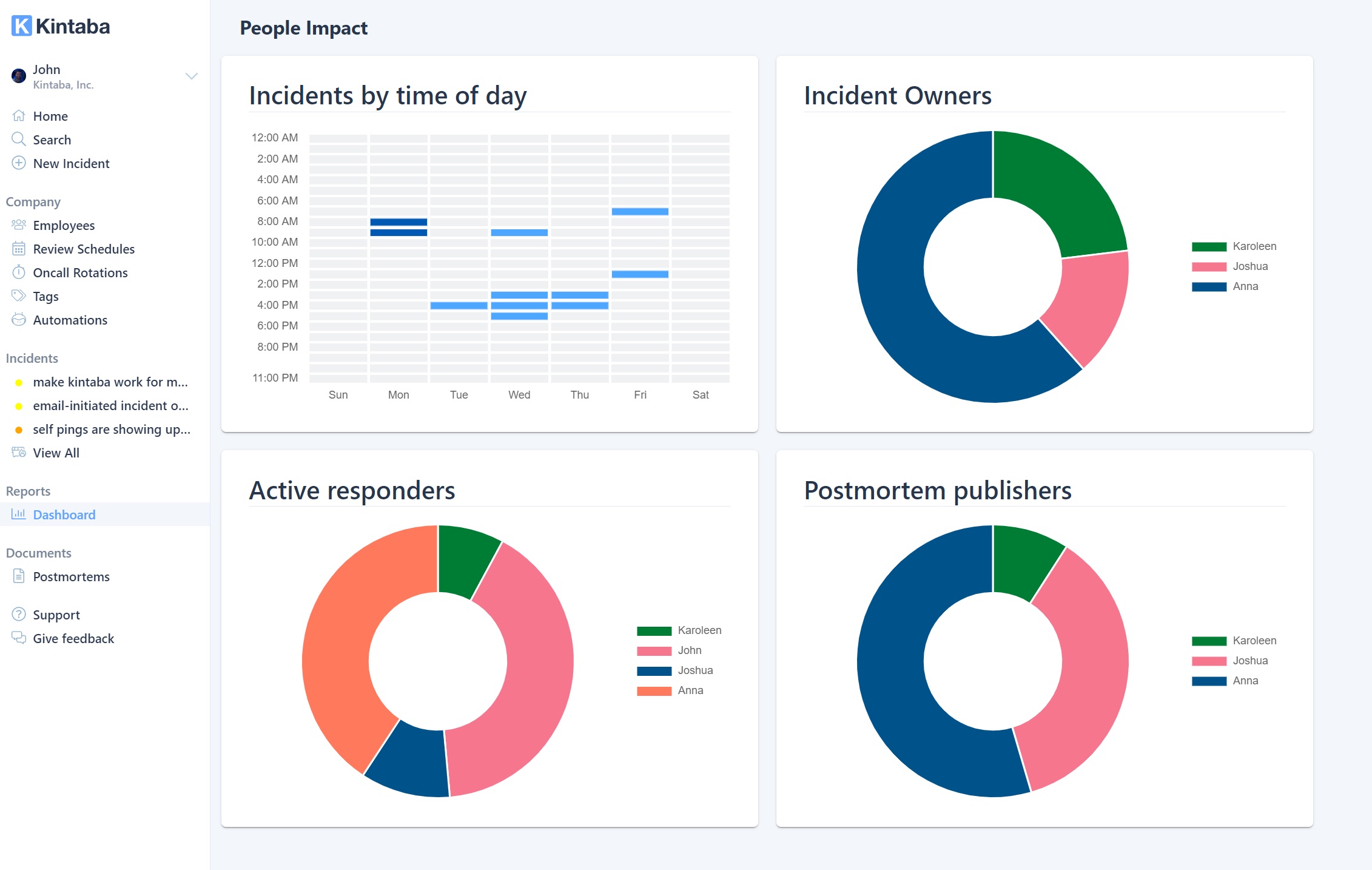Click View All incidents link

[x=56, y=453]
